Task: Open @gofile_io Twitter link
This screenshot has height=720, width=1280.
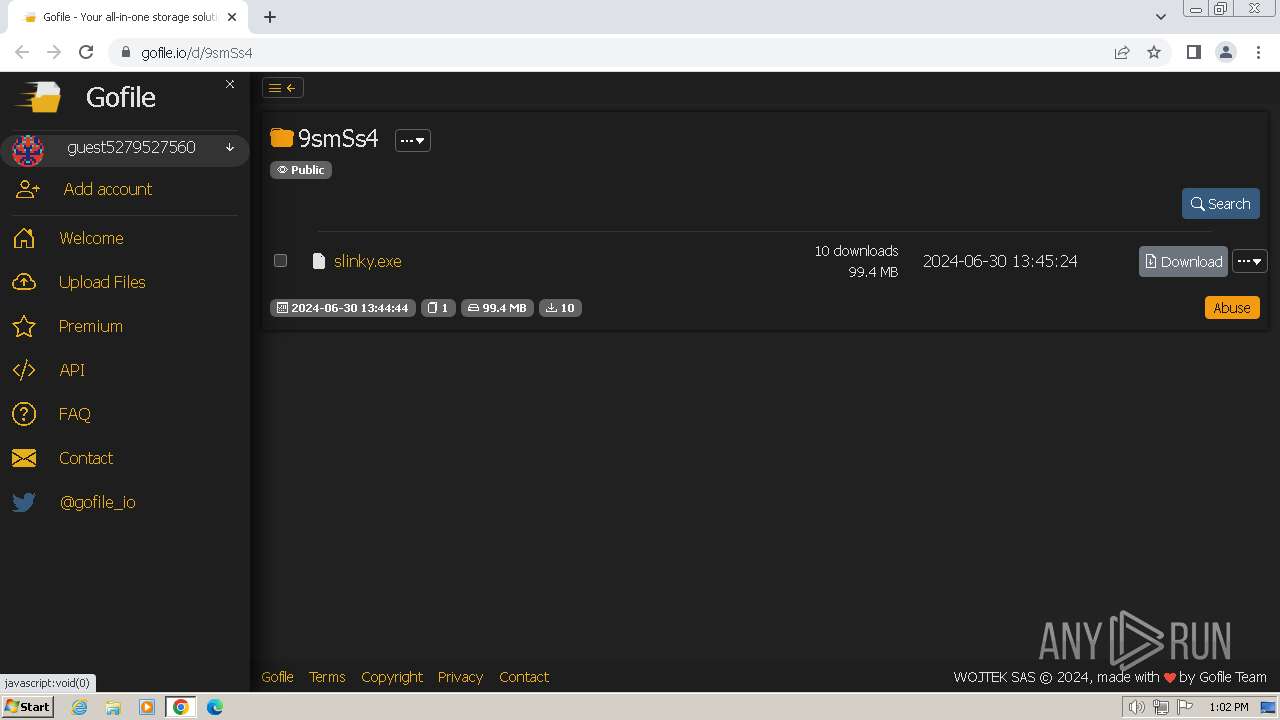Action: pyautogui.click(x=98, y=502)
